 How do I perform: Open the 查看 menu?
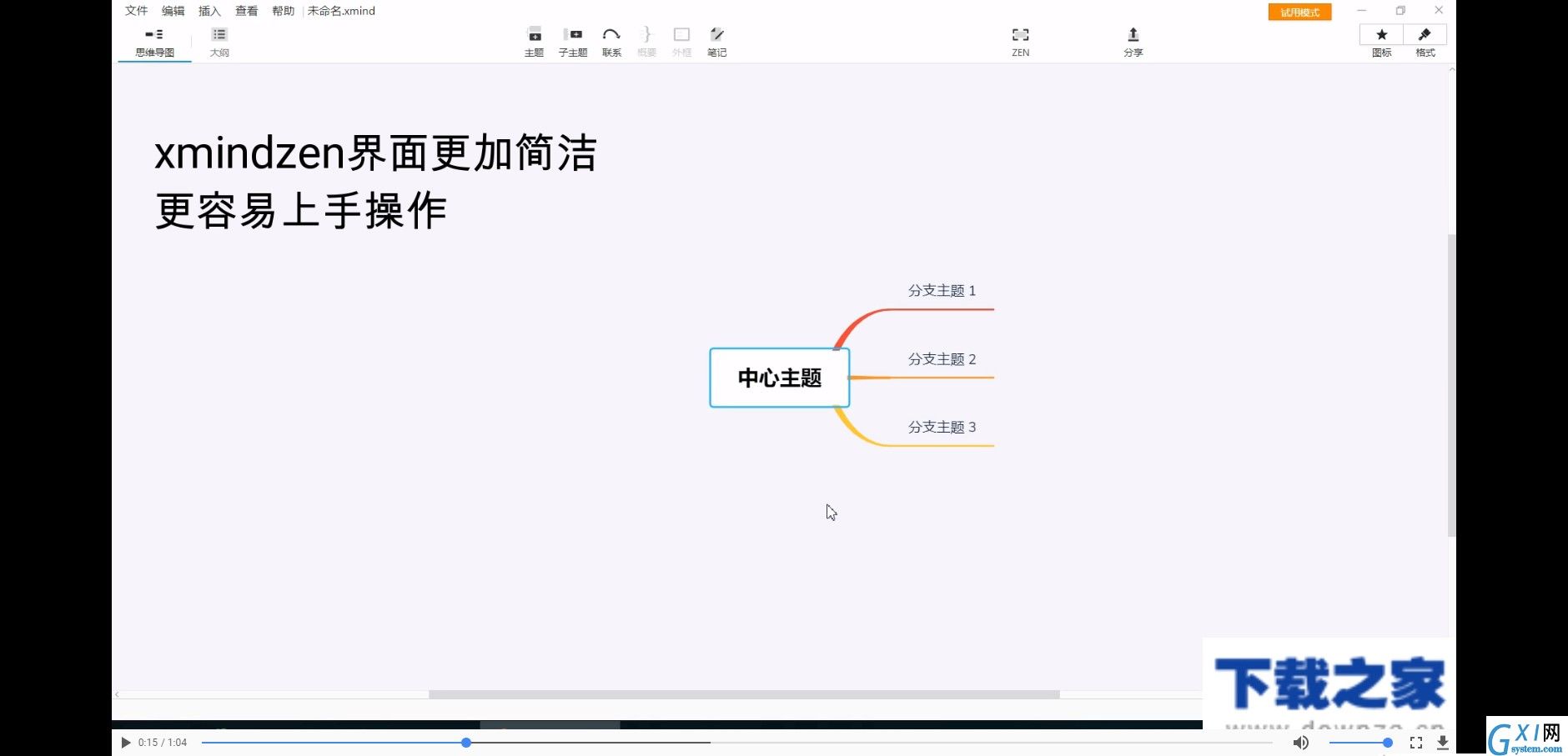click(x=246, y=11)
